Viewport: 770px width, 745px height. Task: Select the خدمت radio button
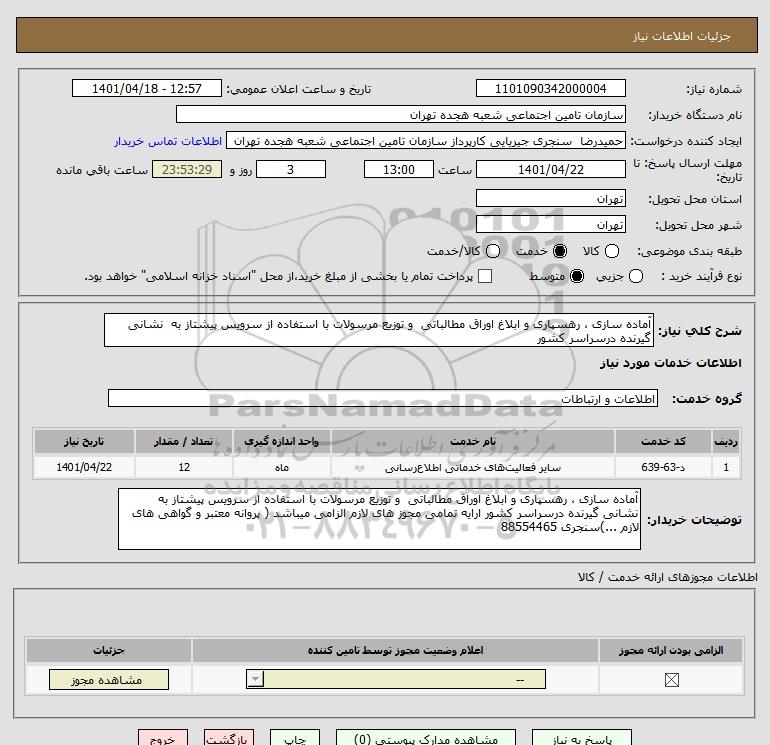560,251
